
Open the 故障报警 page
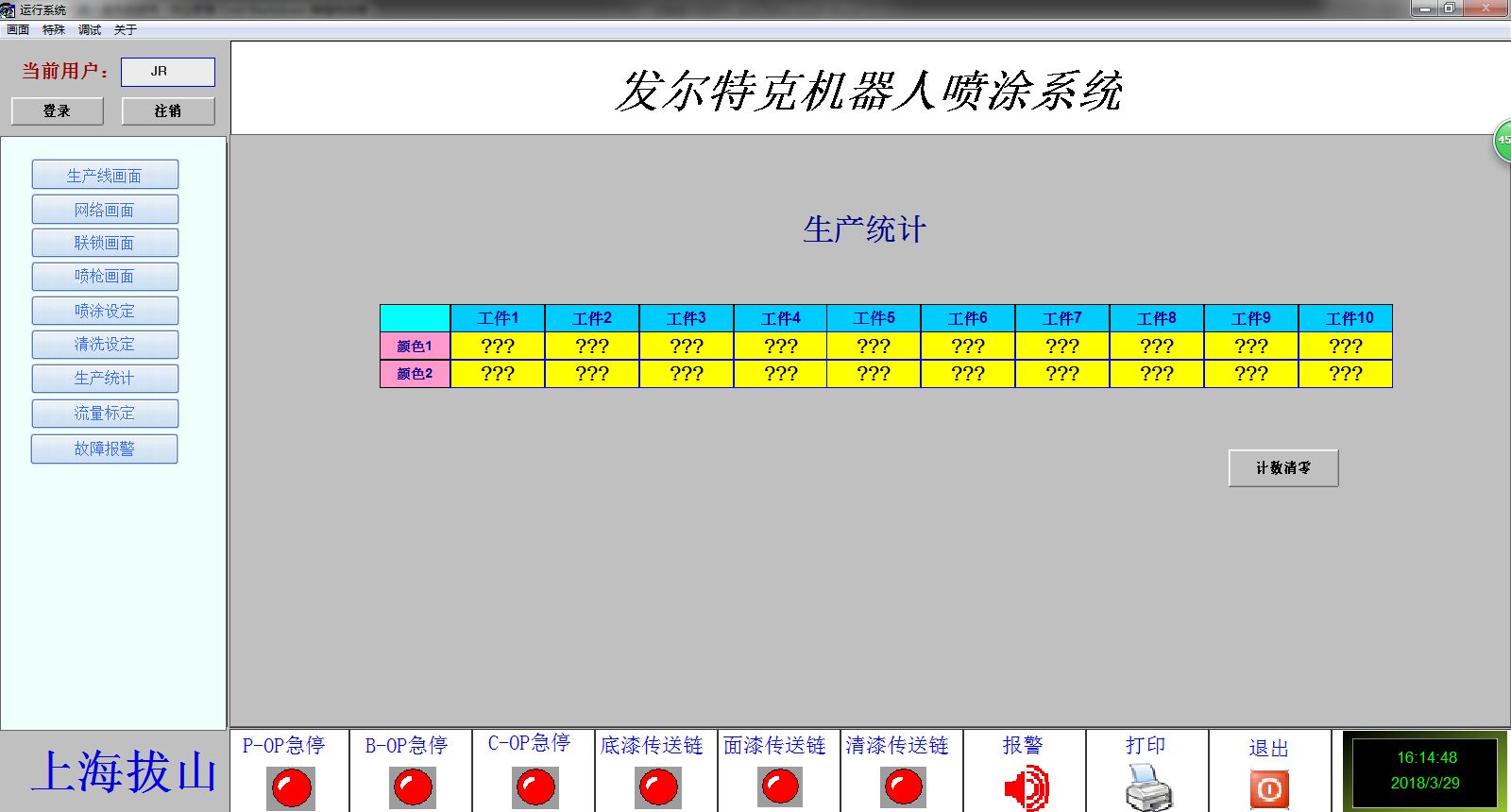click(105, 448)
